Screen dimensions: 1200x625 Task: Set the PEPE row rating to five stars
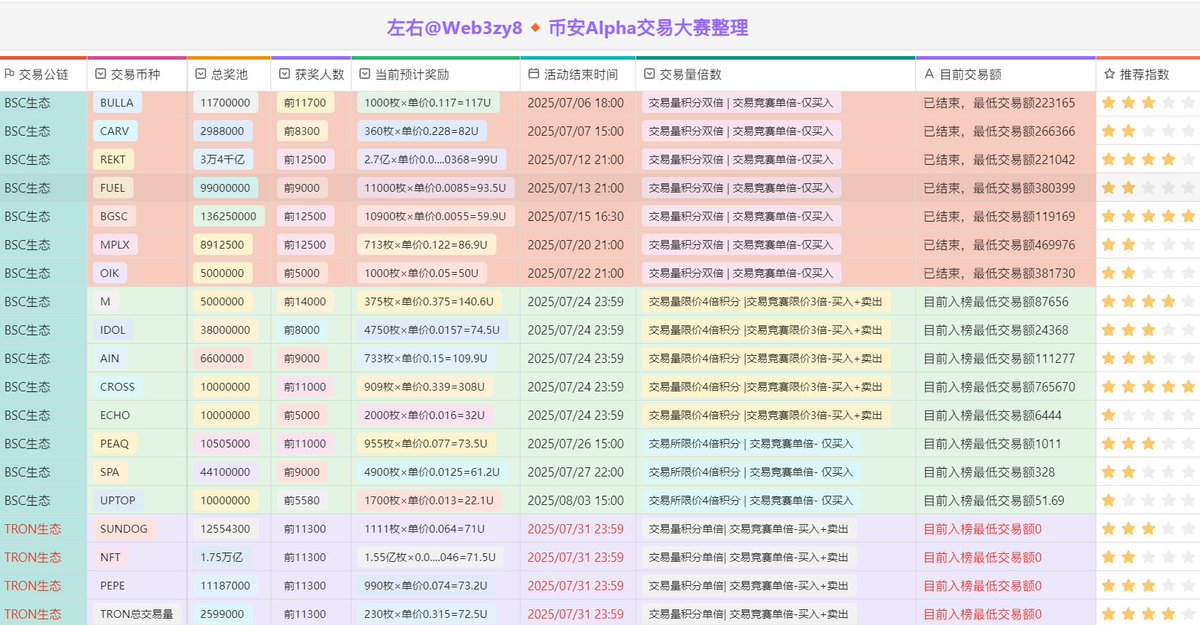point(1188,586)
